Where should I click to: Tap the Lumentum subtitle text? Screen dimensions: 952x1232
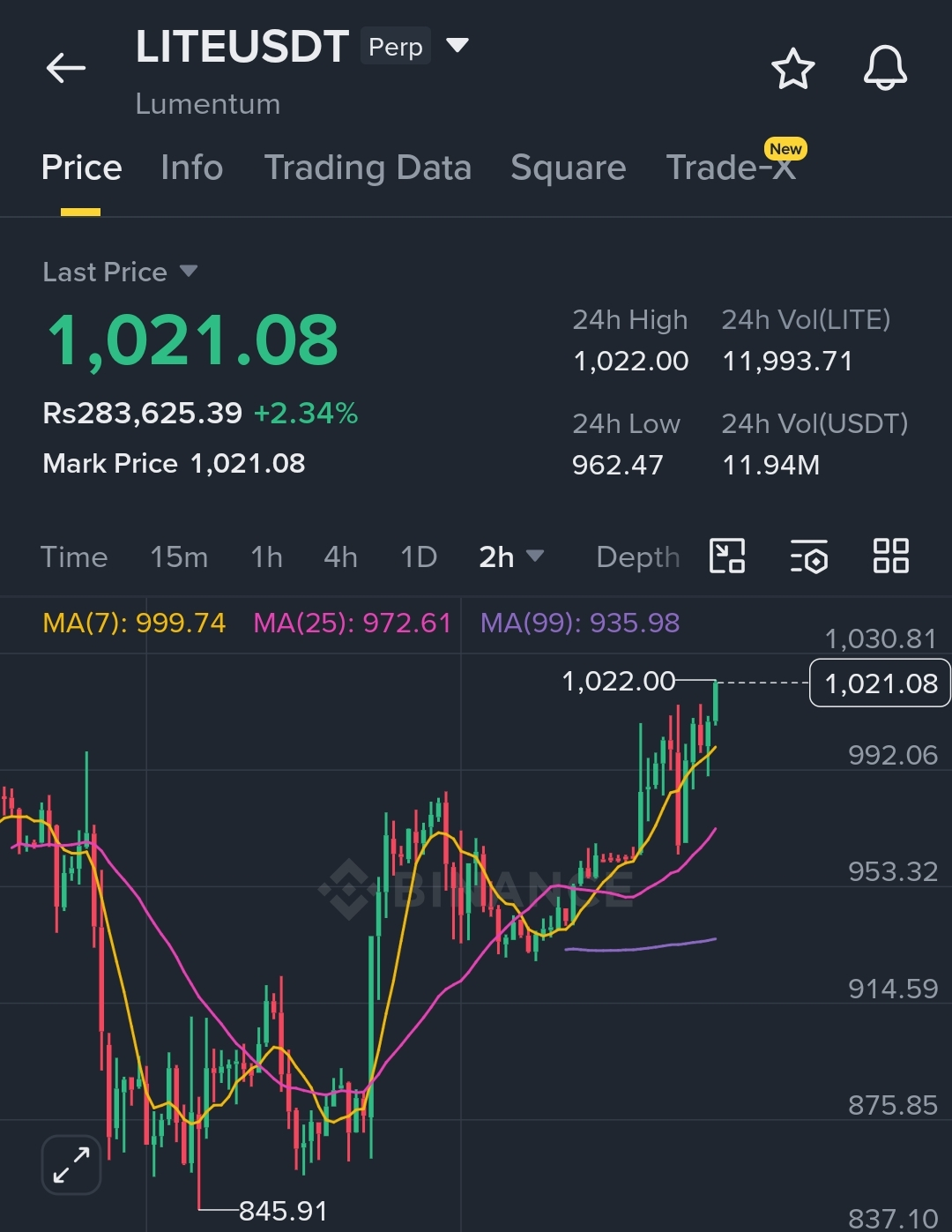208,104
